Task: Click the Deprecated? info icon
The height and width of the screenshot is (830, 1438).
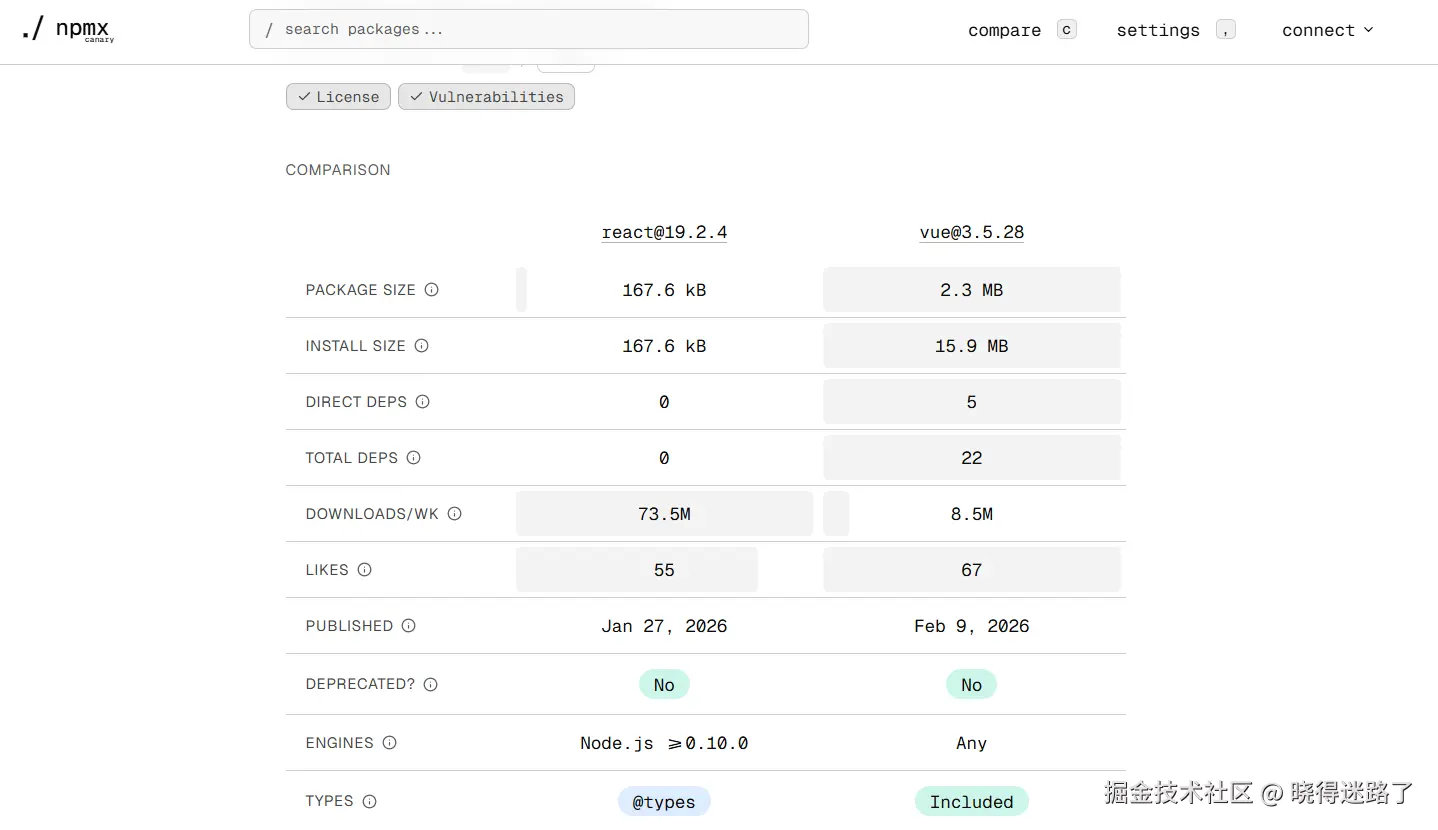Action: [430, 685]
